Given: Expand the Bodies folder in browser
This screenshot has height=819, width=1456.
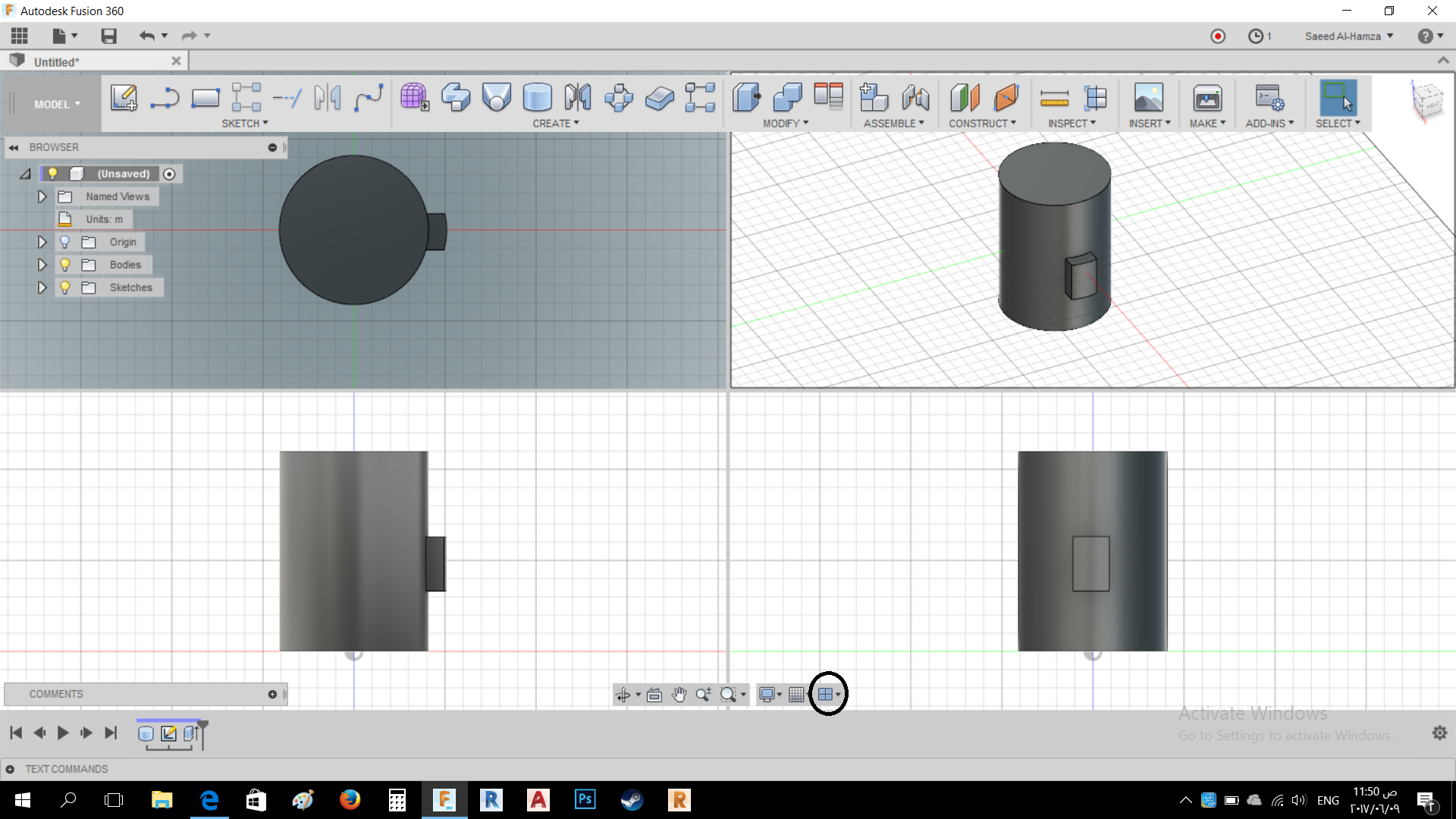Looking at the screenshot, I should [x=42, y=265].
